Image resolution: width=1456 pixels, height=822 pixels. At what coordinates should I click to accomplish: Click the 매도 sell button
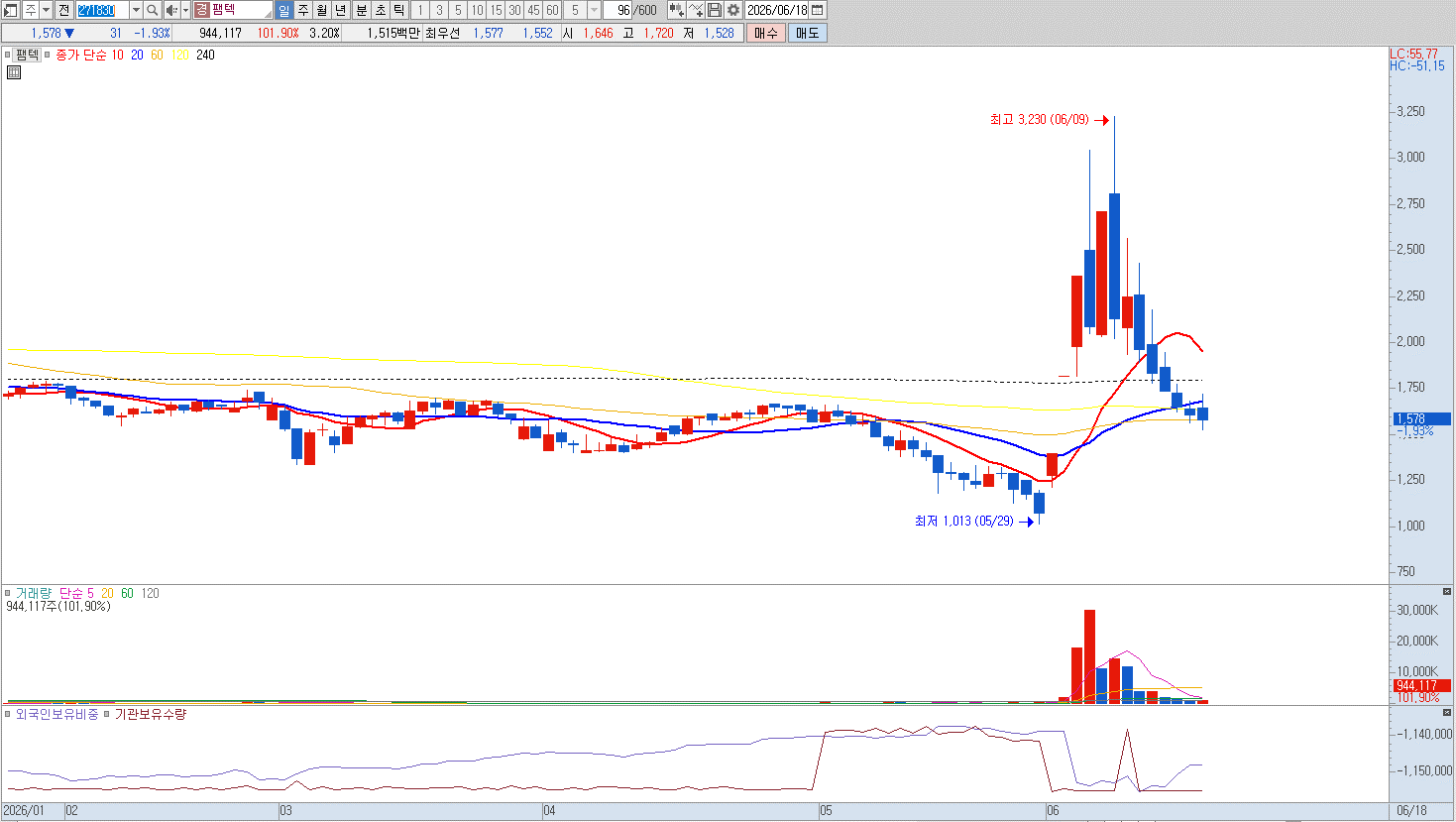tap(808, 33)
